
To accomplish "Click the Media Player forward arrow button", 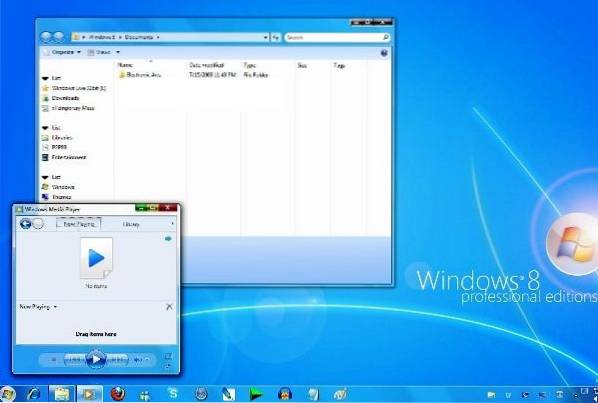I will pyautogui.click(x=38, y=224).
